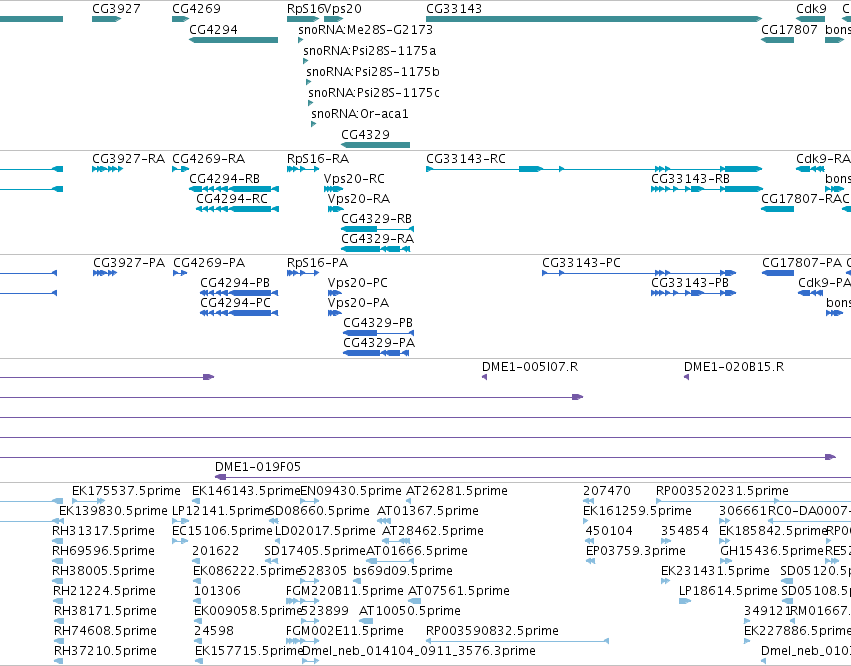Click the RpS16-RA transcript label
This screenshot has height=666, width=851.
318,159
